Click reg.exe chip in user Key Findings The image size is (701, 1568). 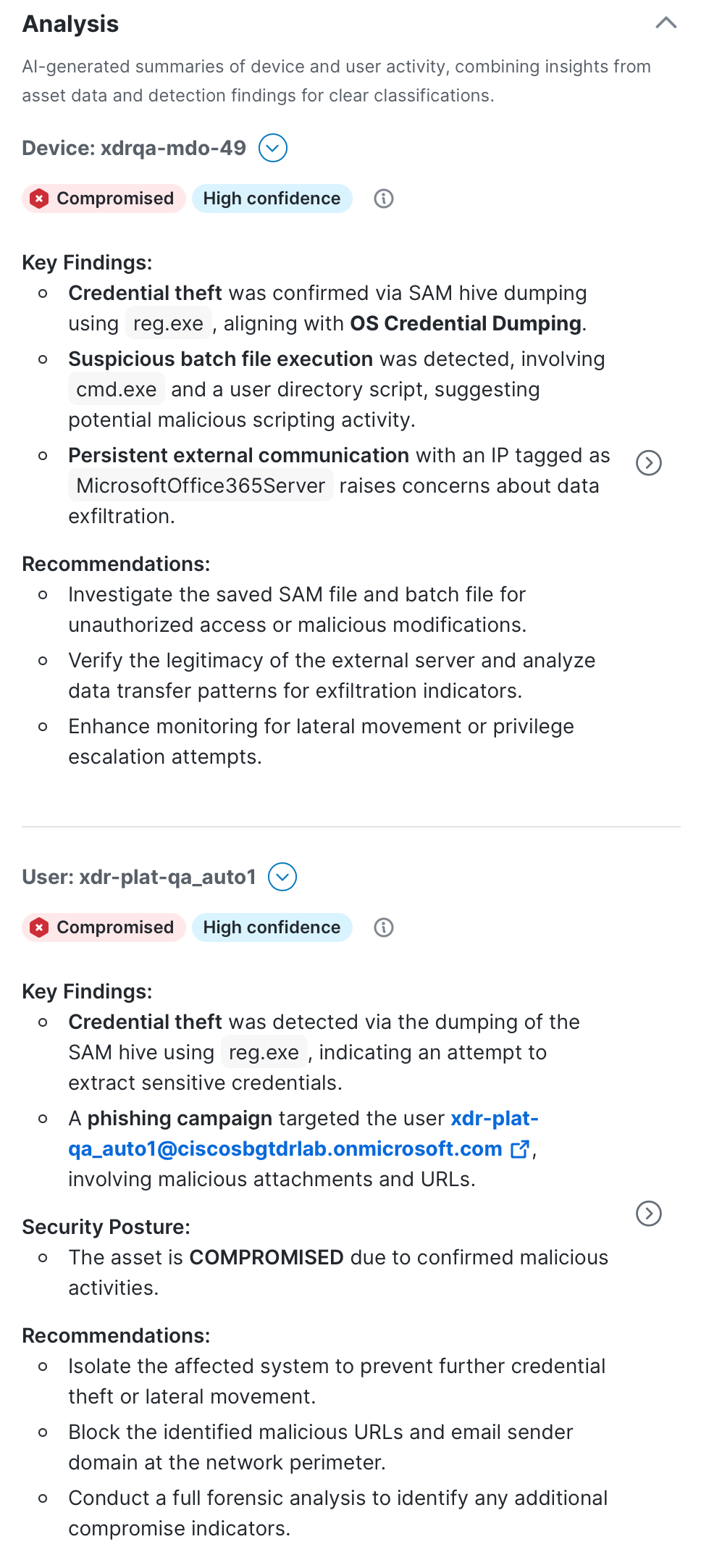264,1053
